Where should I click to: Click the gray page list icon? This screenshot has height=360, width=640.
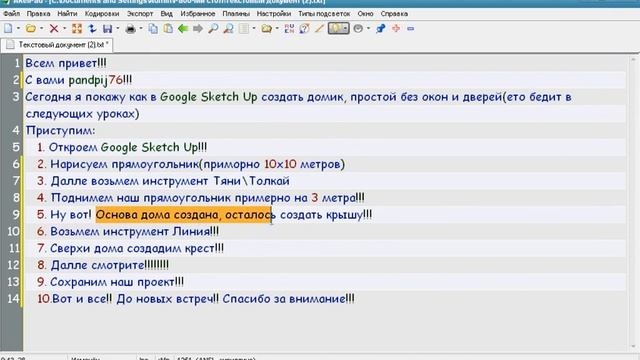[x=244, y=29]
